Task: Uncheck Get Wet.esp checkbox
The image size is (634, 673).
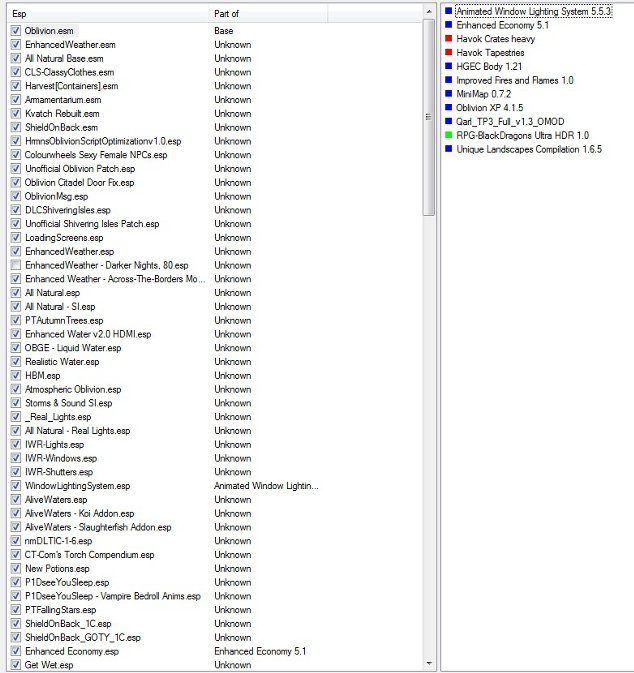Action: [16, 665]
